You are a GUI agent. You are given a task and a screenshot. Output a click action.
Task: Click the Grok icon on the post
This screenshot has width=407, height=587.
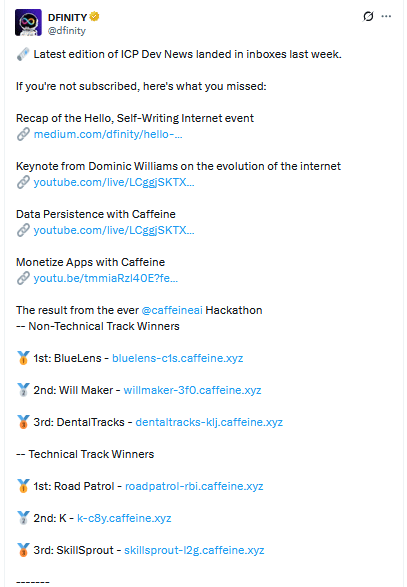(368, 16)
